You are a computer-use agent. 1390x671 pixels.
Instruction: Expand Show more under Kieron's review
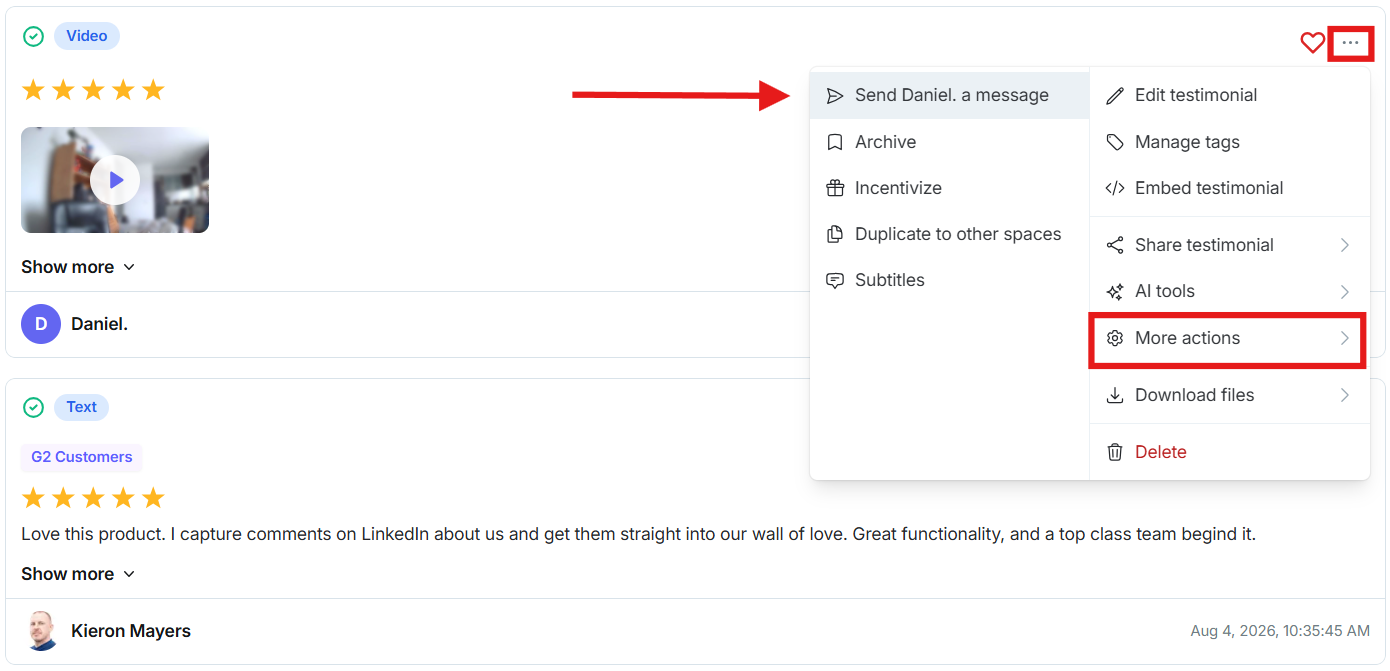pyautogui.click(x=78, y=574)
